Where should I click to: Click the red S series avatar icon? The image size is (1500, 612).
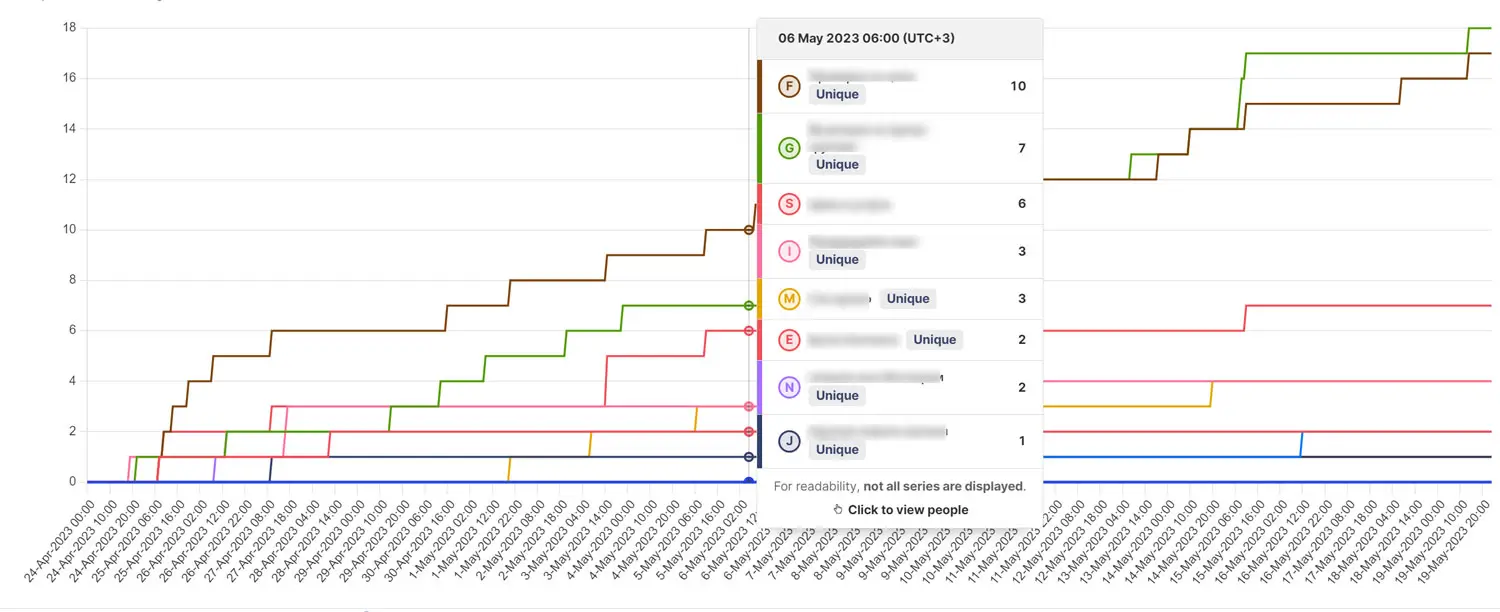click(x=789, y=203)
